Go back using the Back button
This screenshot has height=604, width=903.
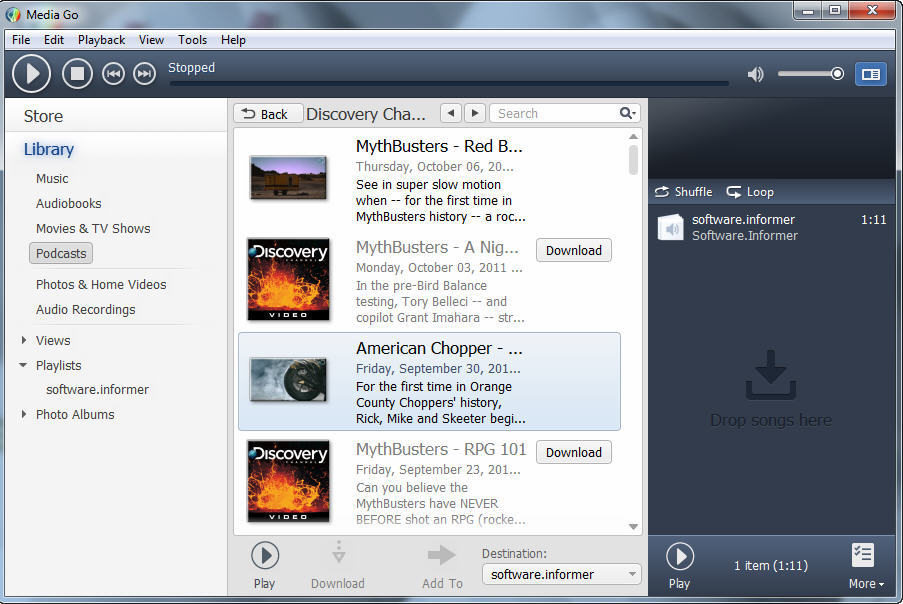click(x=267, y=113)
